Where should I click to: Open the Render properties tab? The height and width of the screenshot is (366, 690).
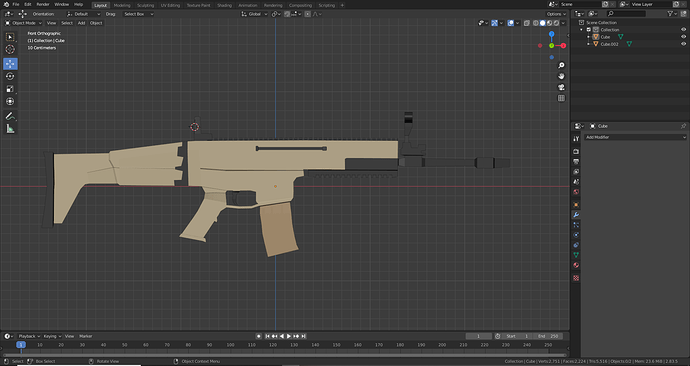(x=576, y=151)
